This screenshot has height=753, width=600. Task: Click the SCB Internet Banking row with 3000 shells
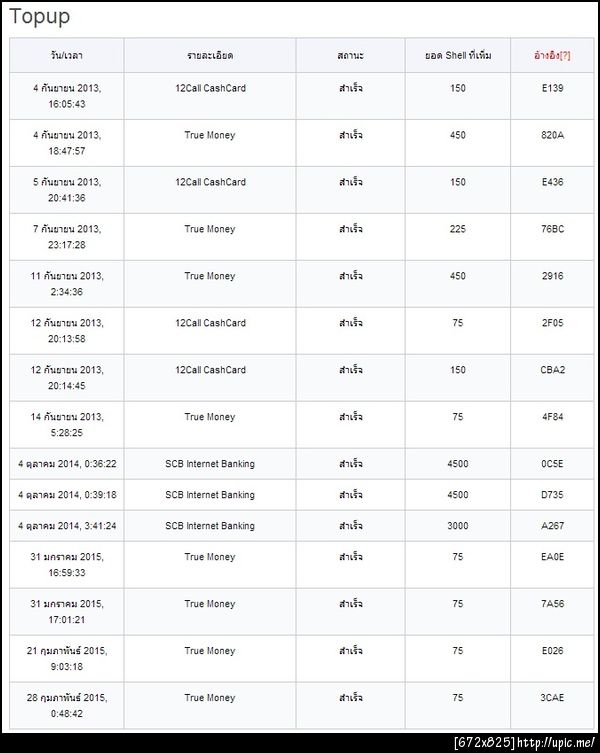tap(302, 526)
